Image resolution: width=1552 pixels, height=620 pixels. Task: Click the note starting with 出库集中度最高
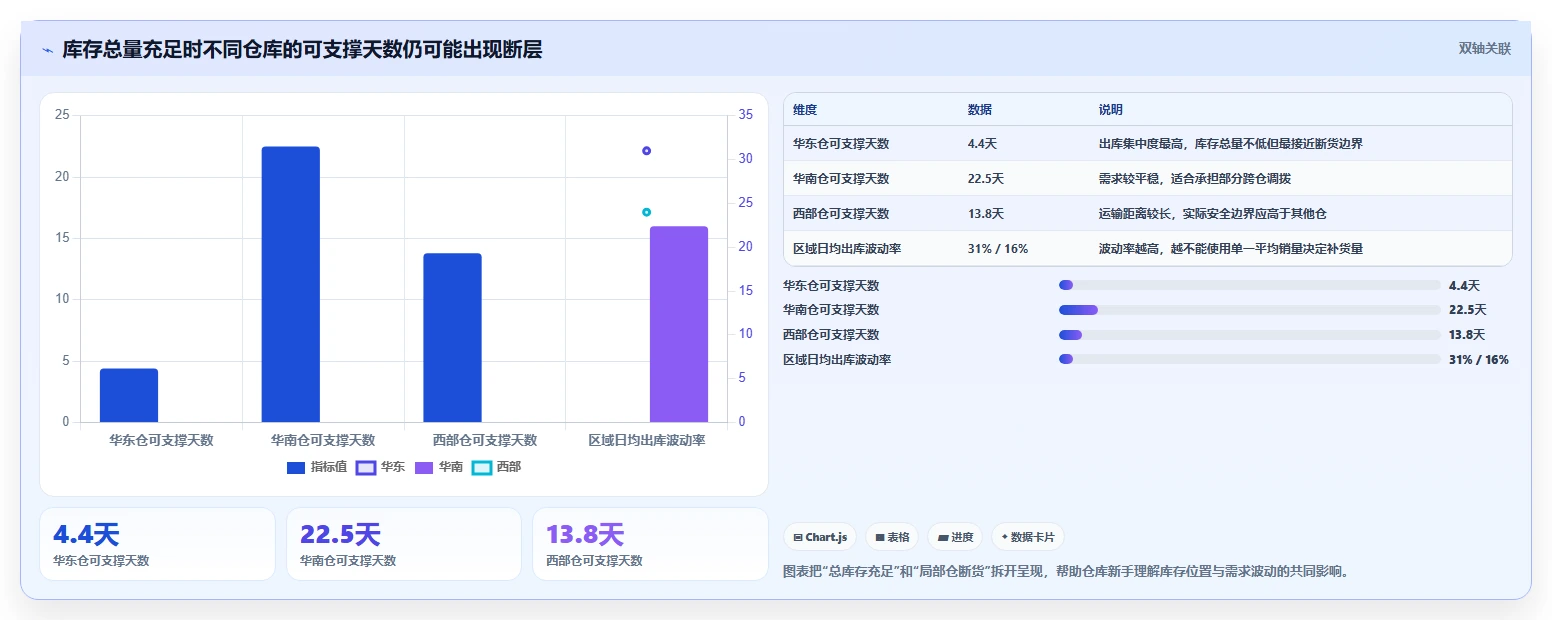1230,144
